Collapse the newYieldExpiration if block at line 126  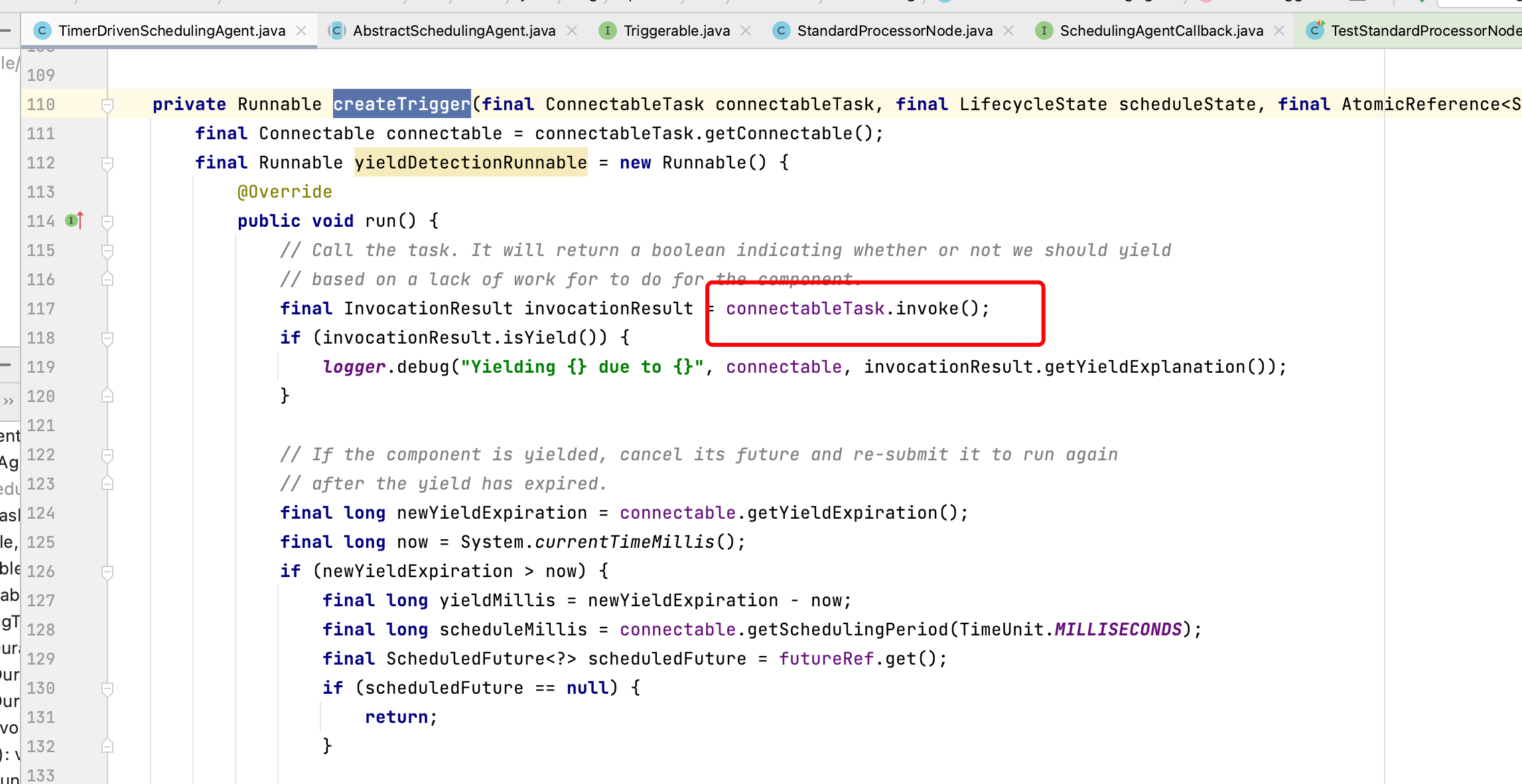107,571
